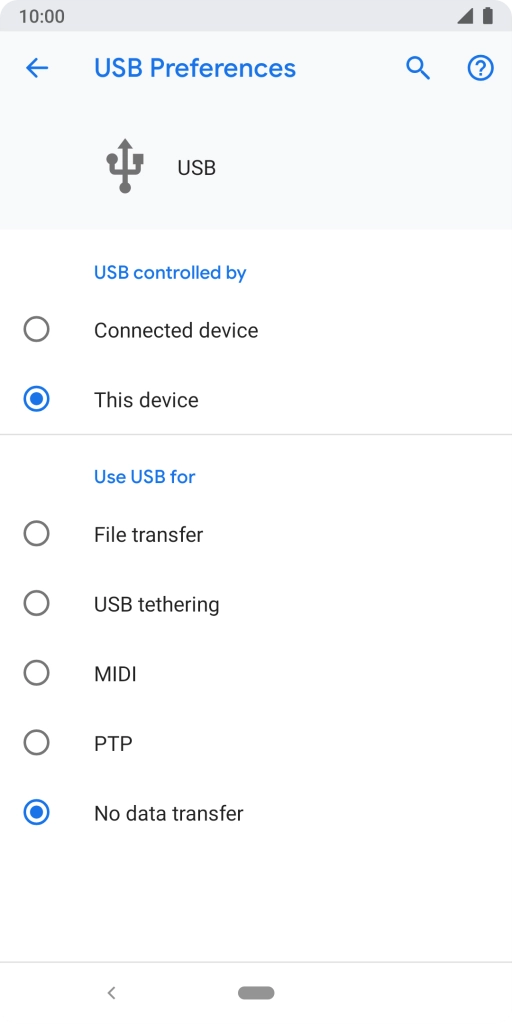Tap the Use USB for heading
The height and width of the screenshot is (1024, 512).
pos(144,477)
